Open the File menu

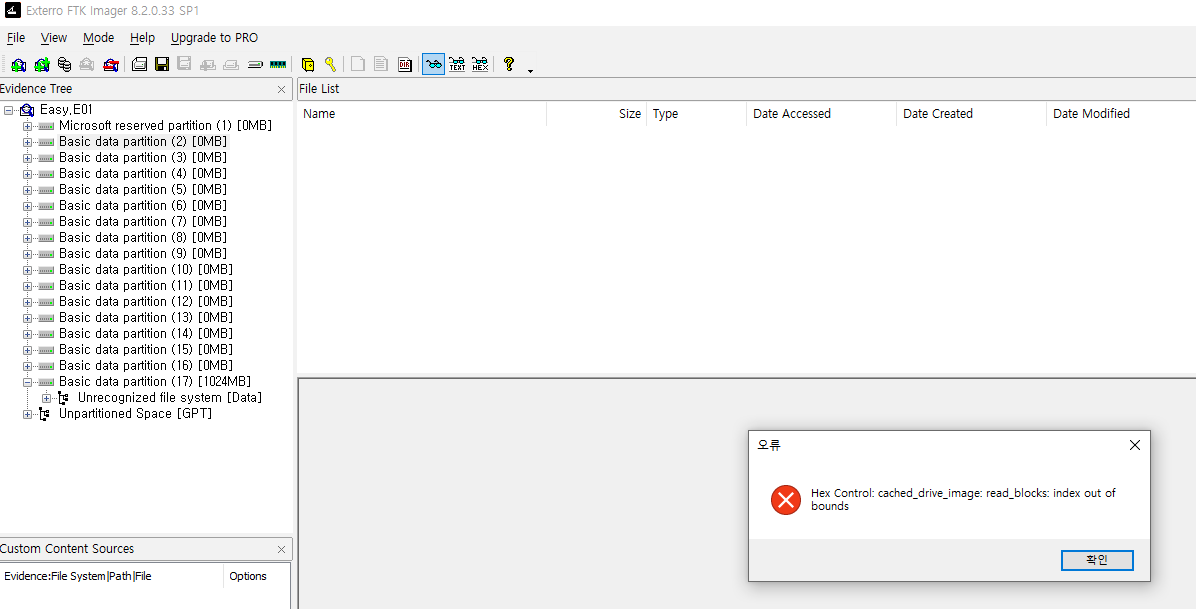pyautogui.click(x=16, y=38)
